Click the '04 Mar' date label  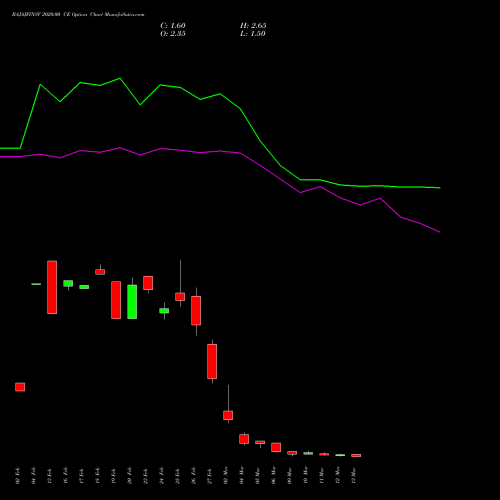[242, 476]
